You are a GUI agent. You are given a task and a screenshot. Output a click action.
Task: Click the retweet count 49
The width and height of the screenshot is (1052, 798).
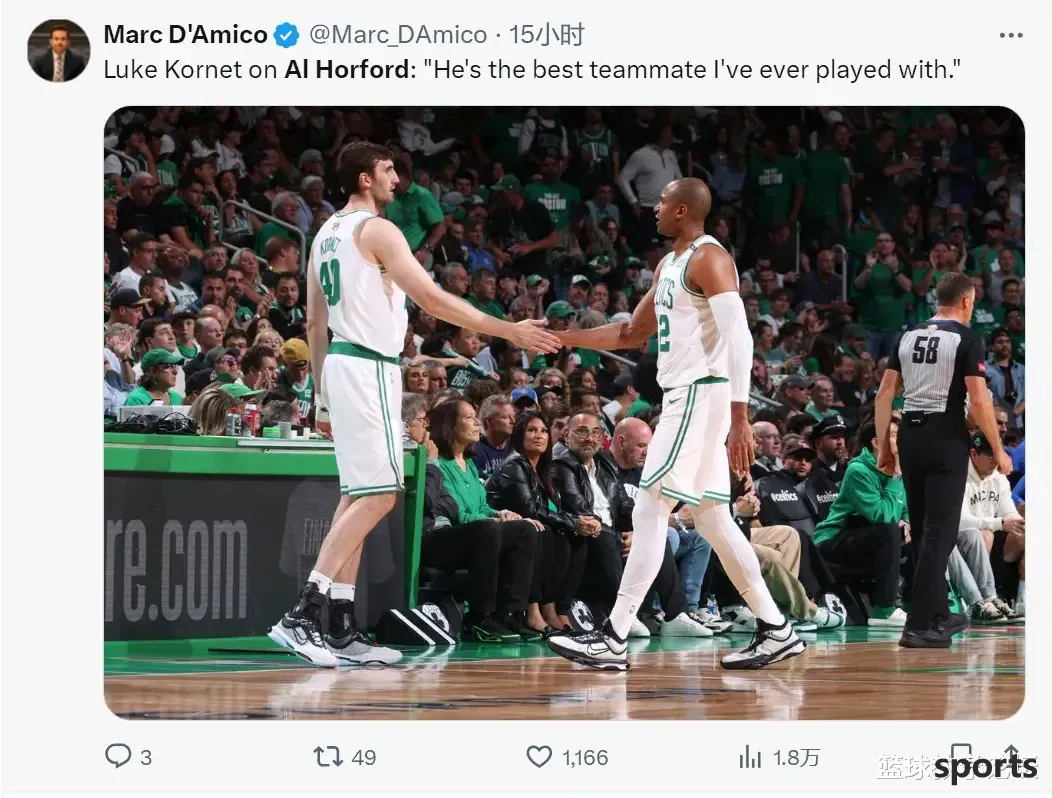(364, 758)
